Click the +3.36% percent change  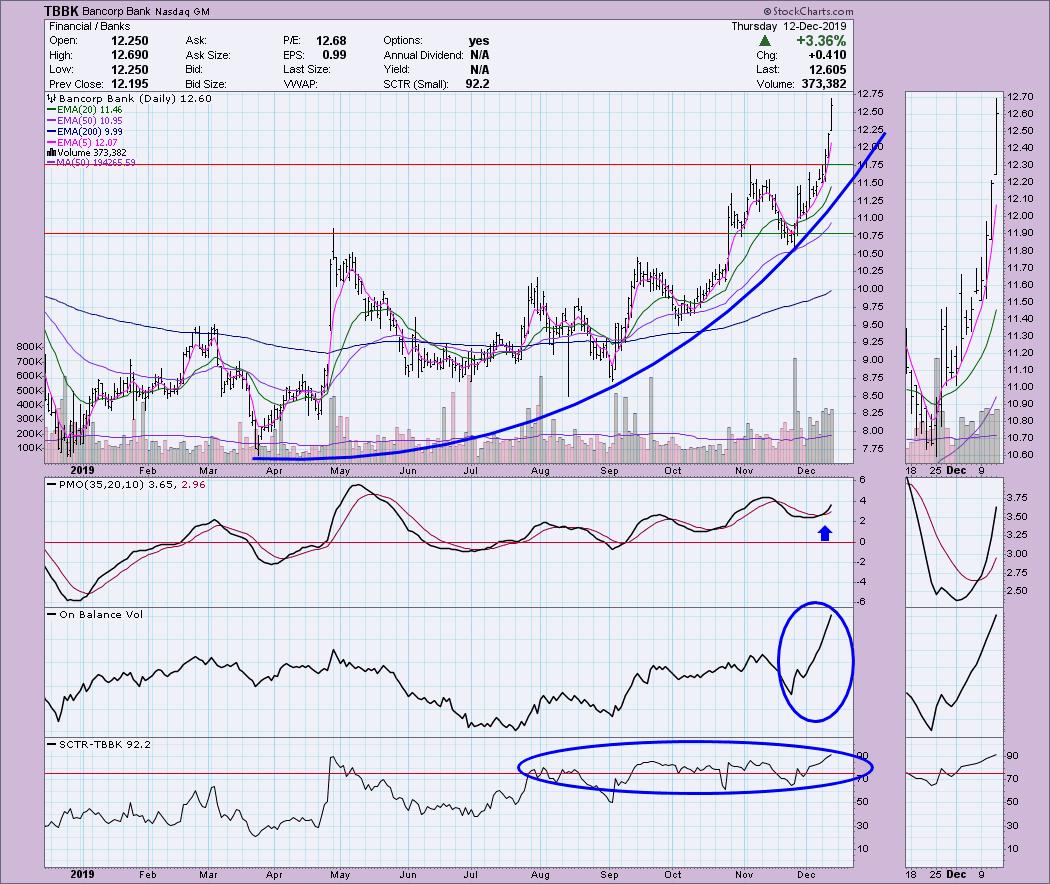point(821,41)
